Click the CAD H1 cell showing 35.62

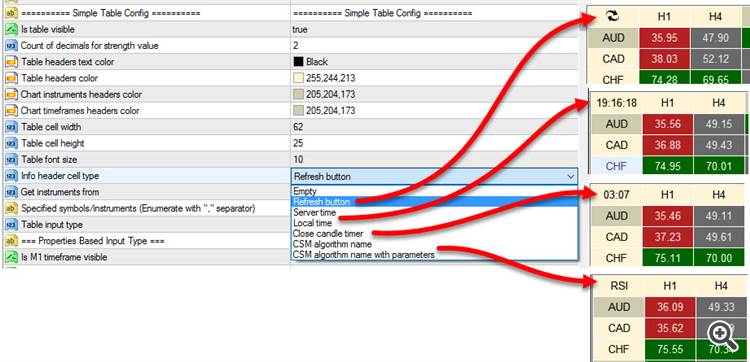(670, 328)
